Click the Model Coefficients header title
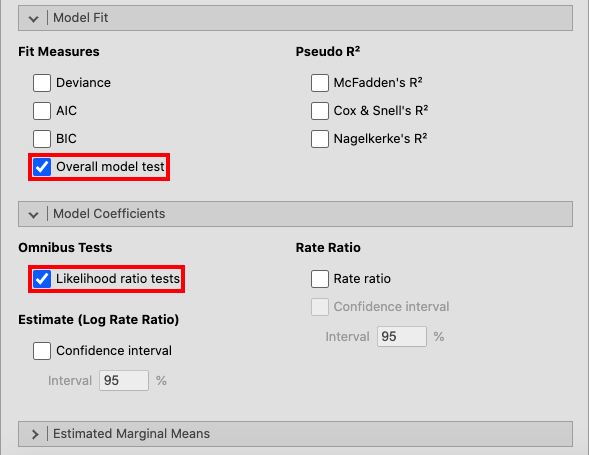The height and width of the screenshot is (455, 589). tap(109, 214)
